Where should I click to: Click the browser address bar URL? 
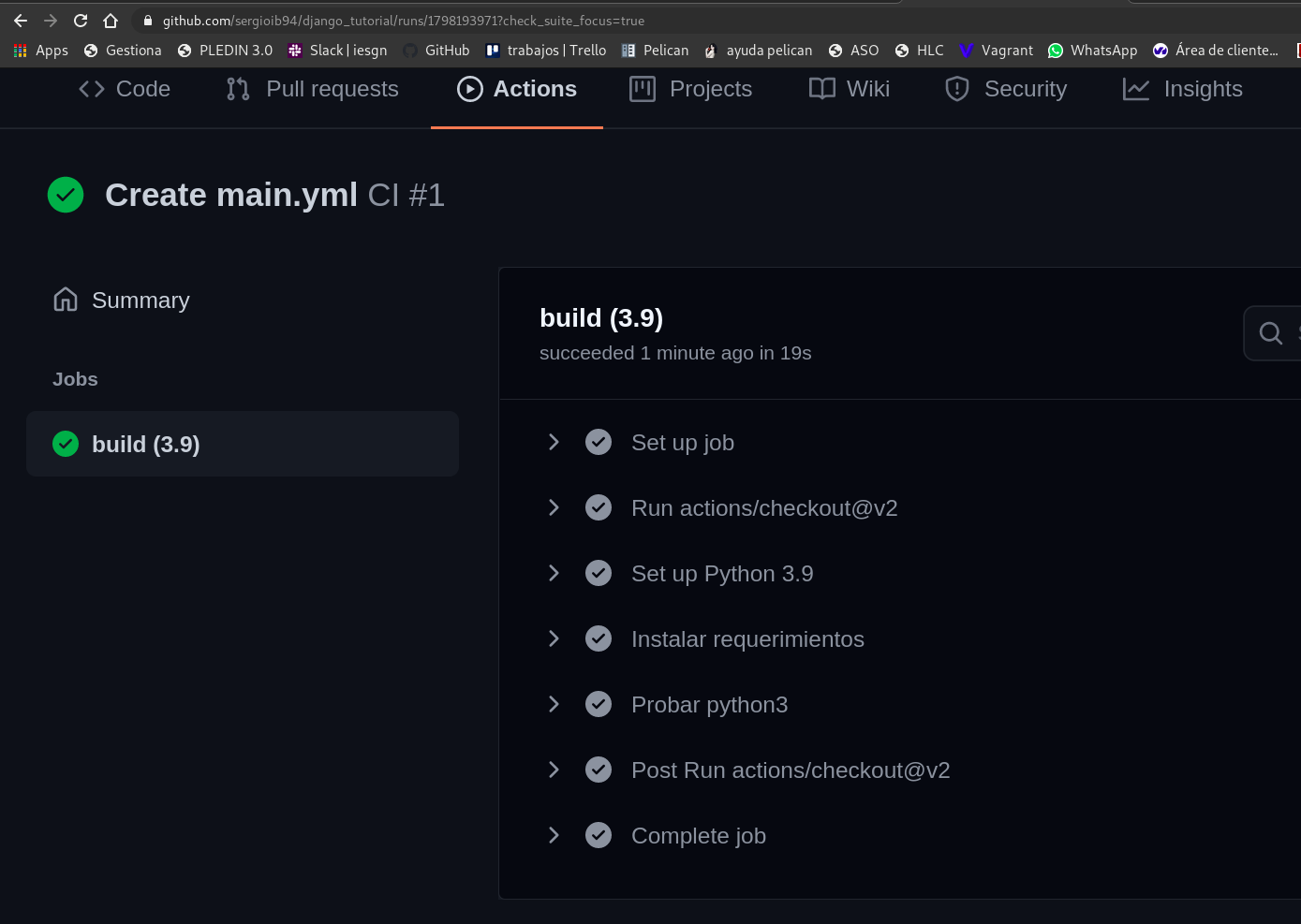[403, 21]
